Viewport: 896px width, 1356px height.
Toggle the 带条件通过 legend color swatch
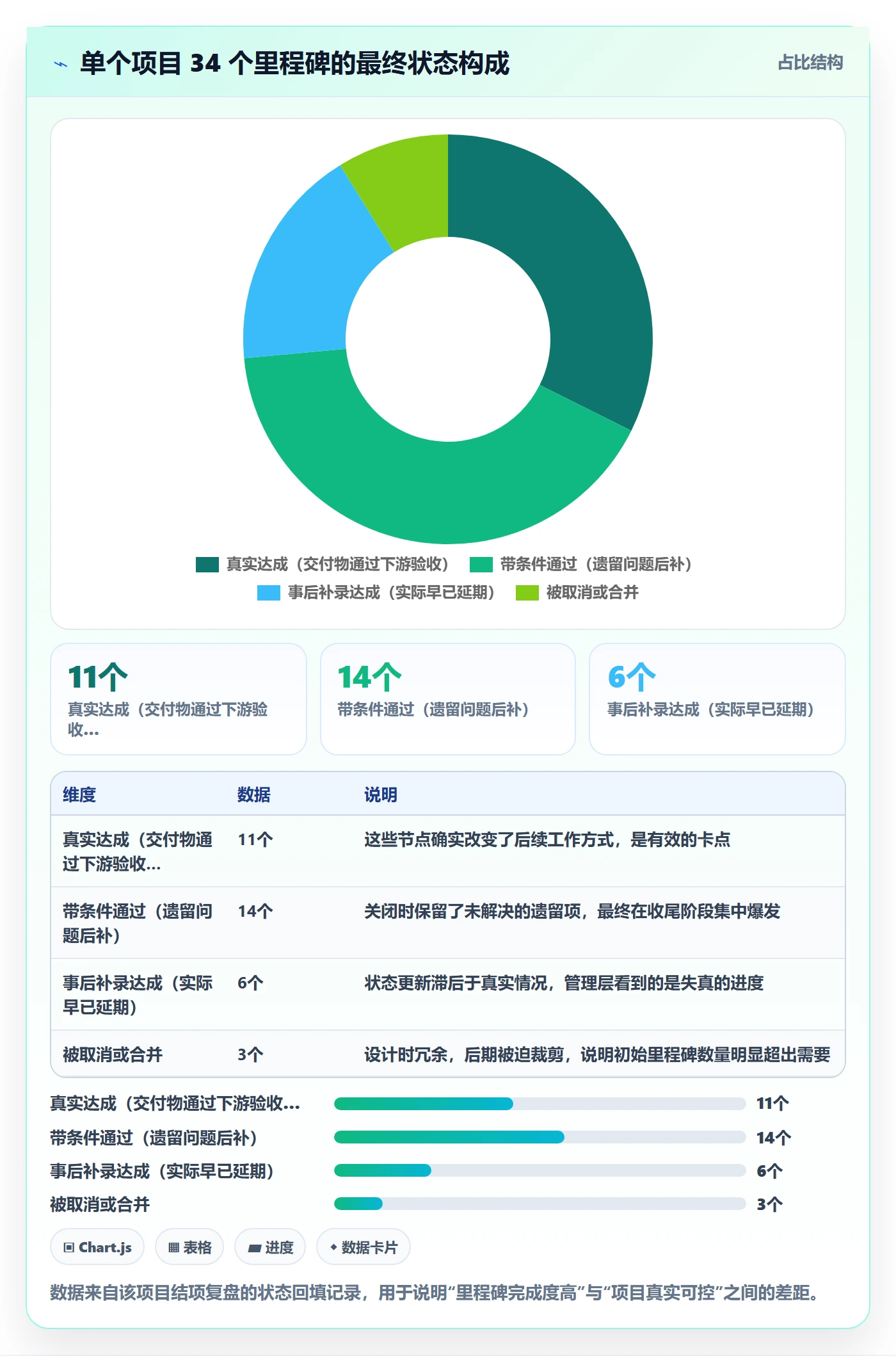coord(481,565)
